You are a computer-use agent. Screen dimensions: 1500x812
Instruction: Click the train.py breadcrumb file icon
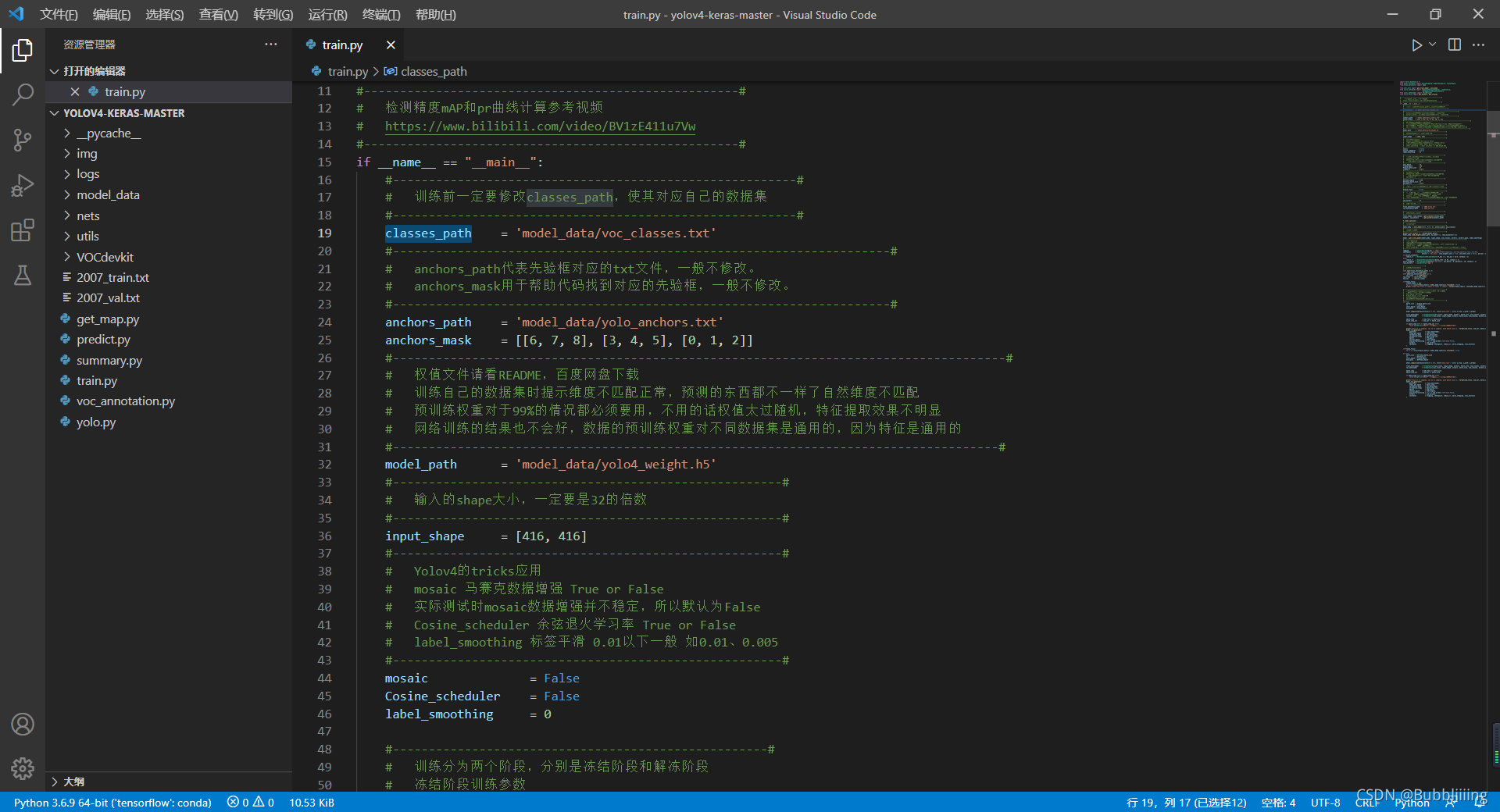(x=316, y=71)
